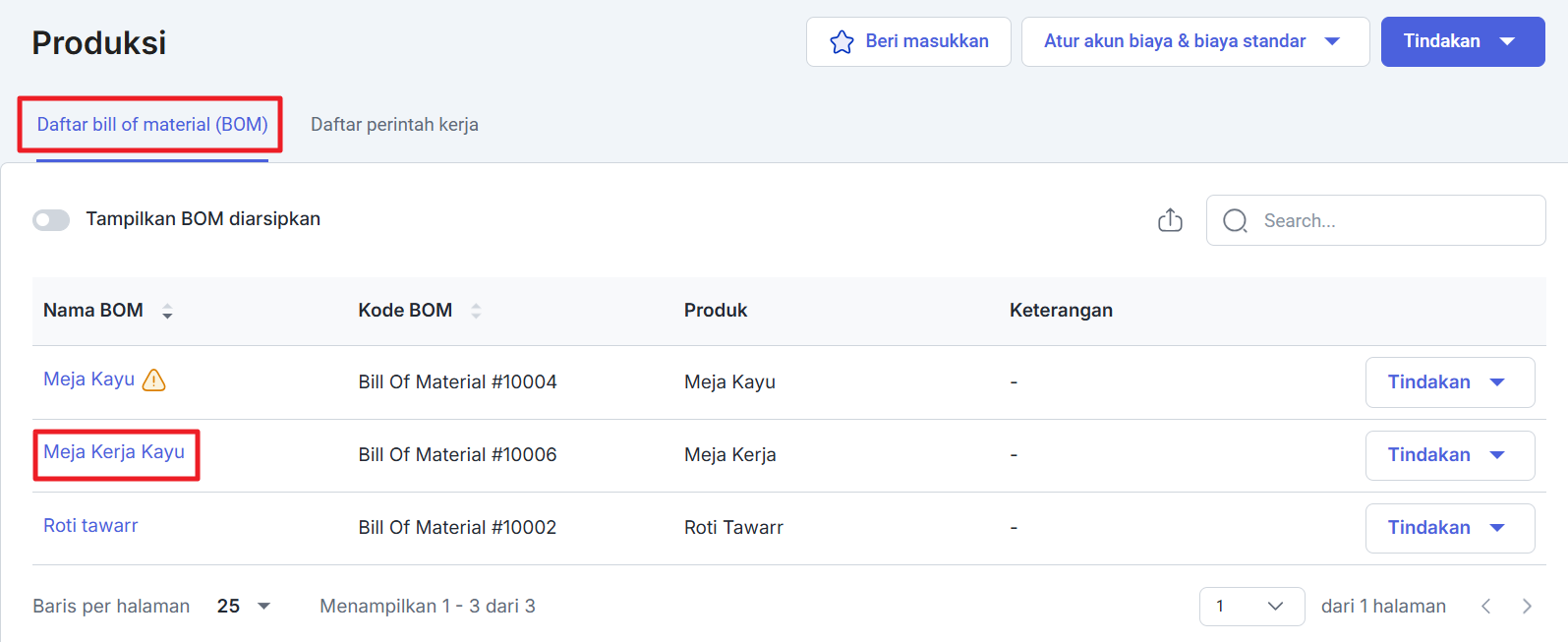Sort by Nama BOM column arrows

(167, 312)
